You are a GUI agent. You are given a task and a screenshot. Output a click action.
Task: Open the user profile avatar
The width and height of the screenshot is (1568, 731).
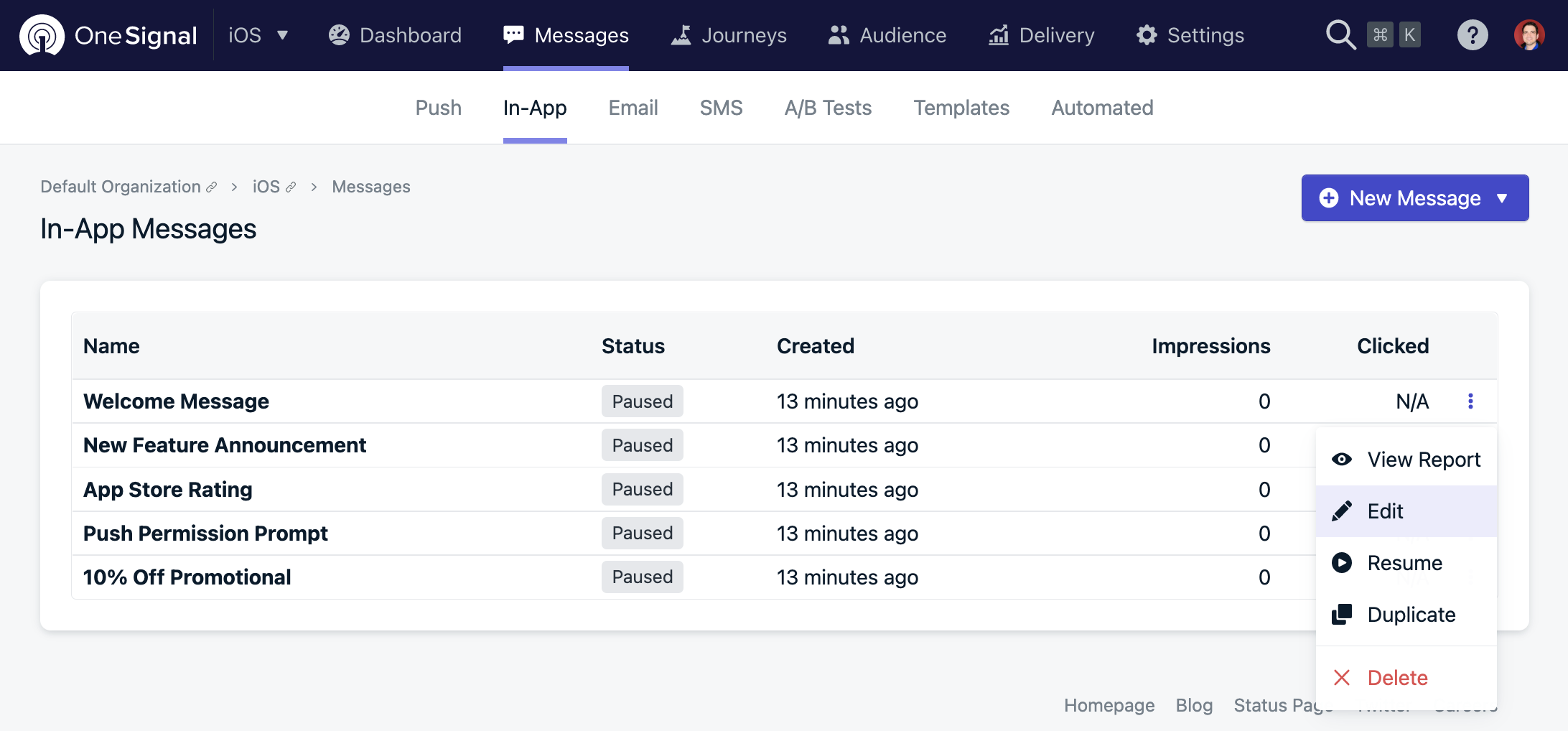[x=1529, y=35]
